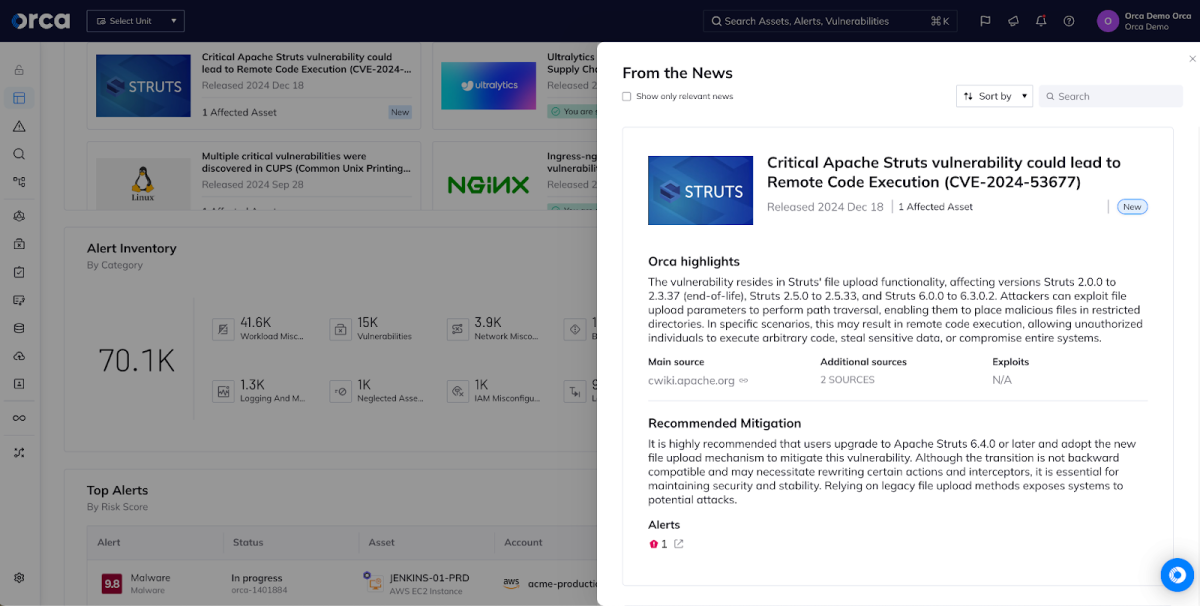Image resolution: width=1200 pixels, height=606 pixels.
Task: Click the Struts thumbnail in background card
Action: coord(143,86)
